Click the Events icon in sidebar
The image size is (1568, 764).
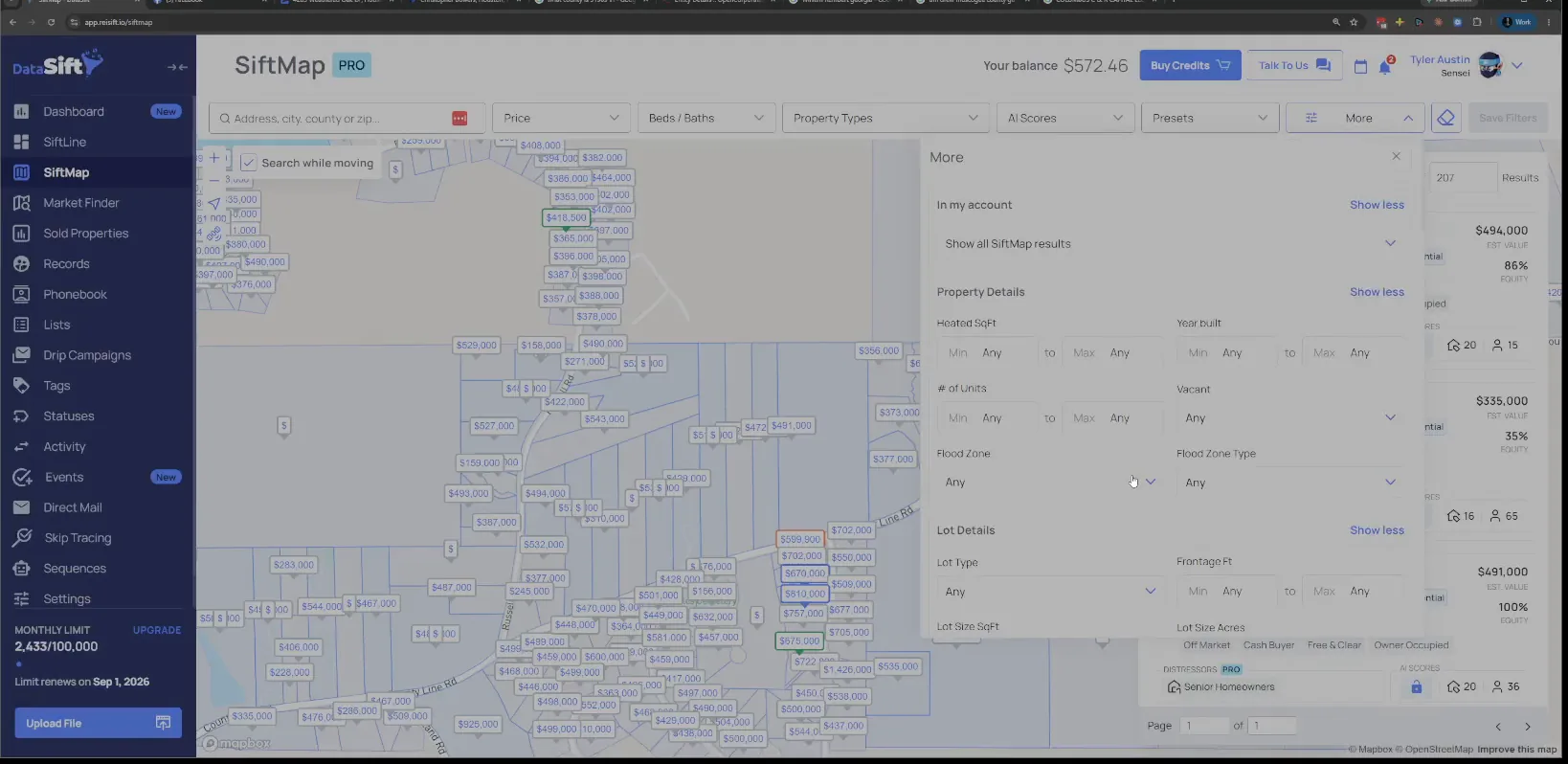tap(22, 477)
